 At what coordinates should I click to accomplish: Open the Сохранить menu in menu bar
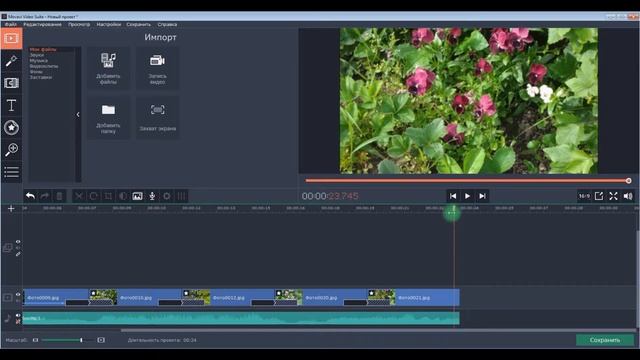click(138, 24)
